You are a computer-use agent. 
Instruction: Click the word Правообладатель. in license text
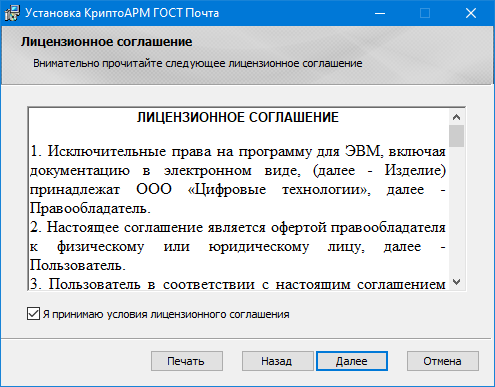pyautogui.click(x=90, y=209)
